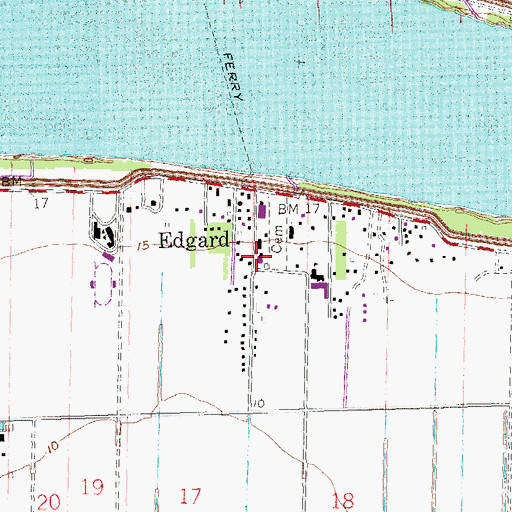This screenshot has height=512, width=512.
Task: Click the "Edgard" town name label
Action: pos(194,240)
